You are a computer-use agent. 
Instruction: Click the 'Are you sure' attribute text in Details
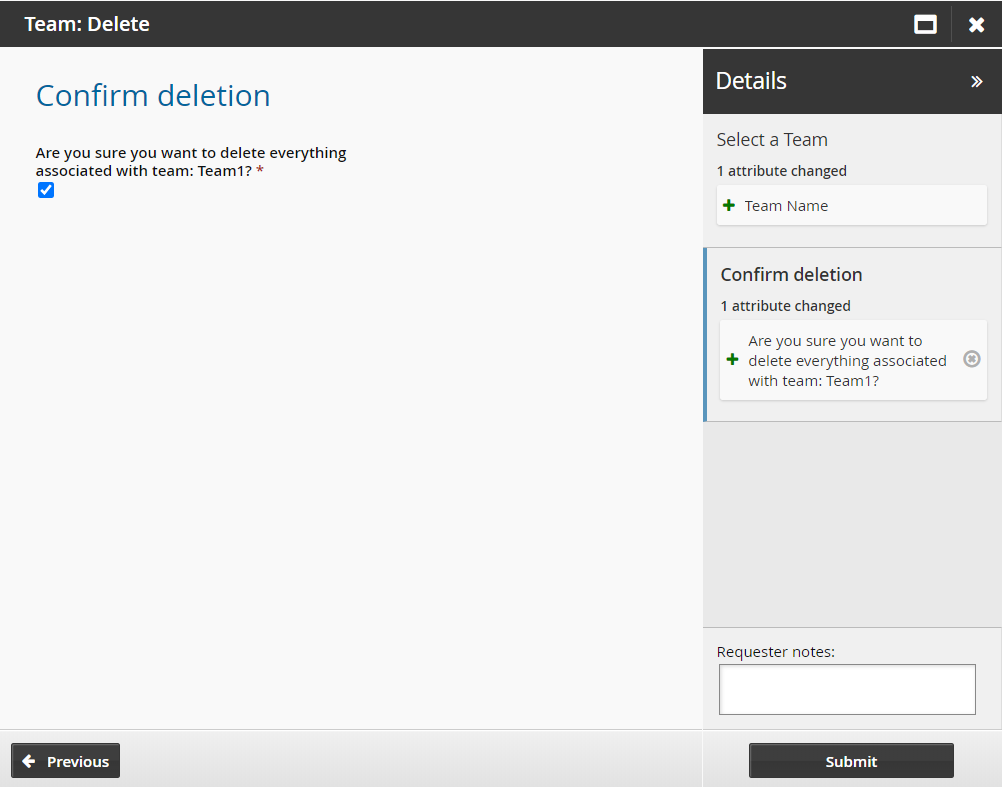[847, 360]
